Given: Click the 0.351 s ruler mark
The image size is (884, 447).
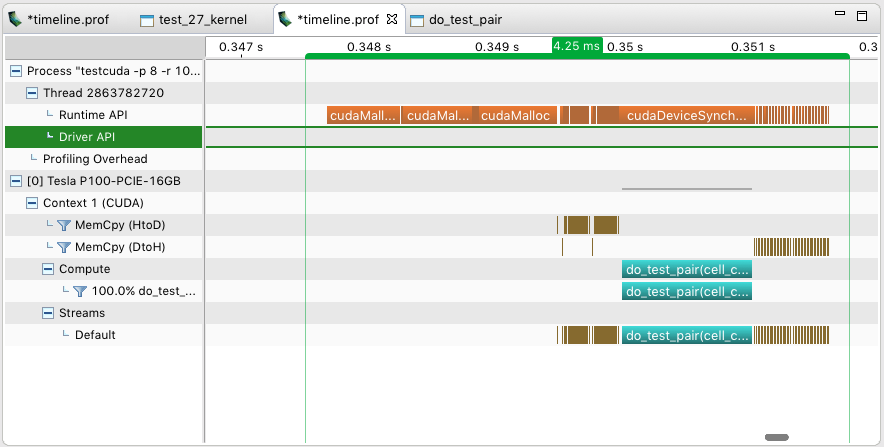Looking at the screenshot, I should click(753, 47).
